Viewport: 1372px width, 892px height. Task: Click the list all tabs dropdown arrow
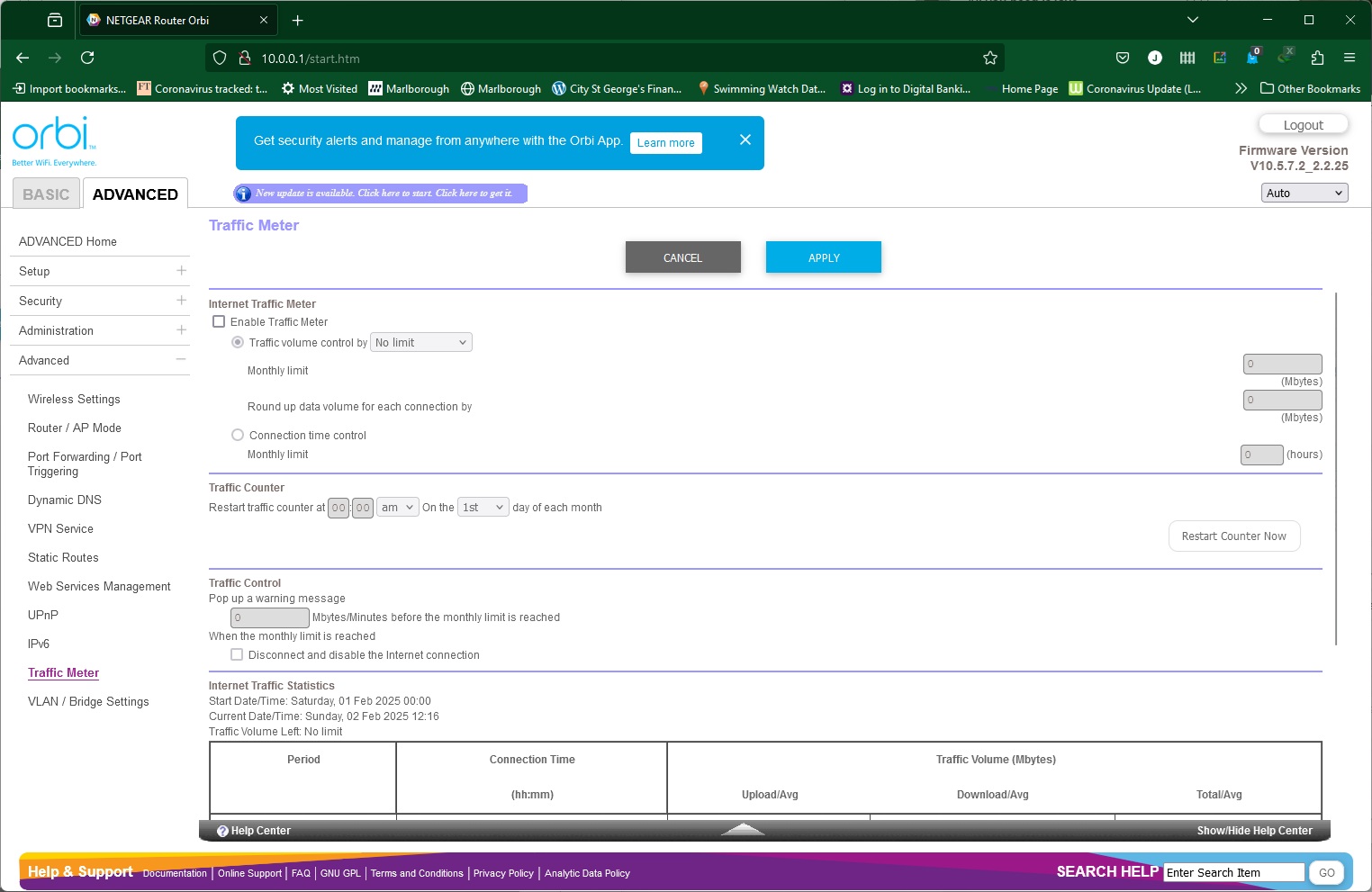point(1193,20)
